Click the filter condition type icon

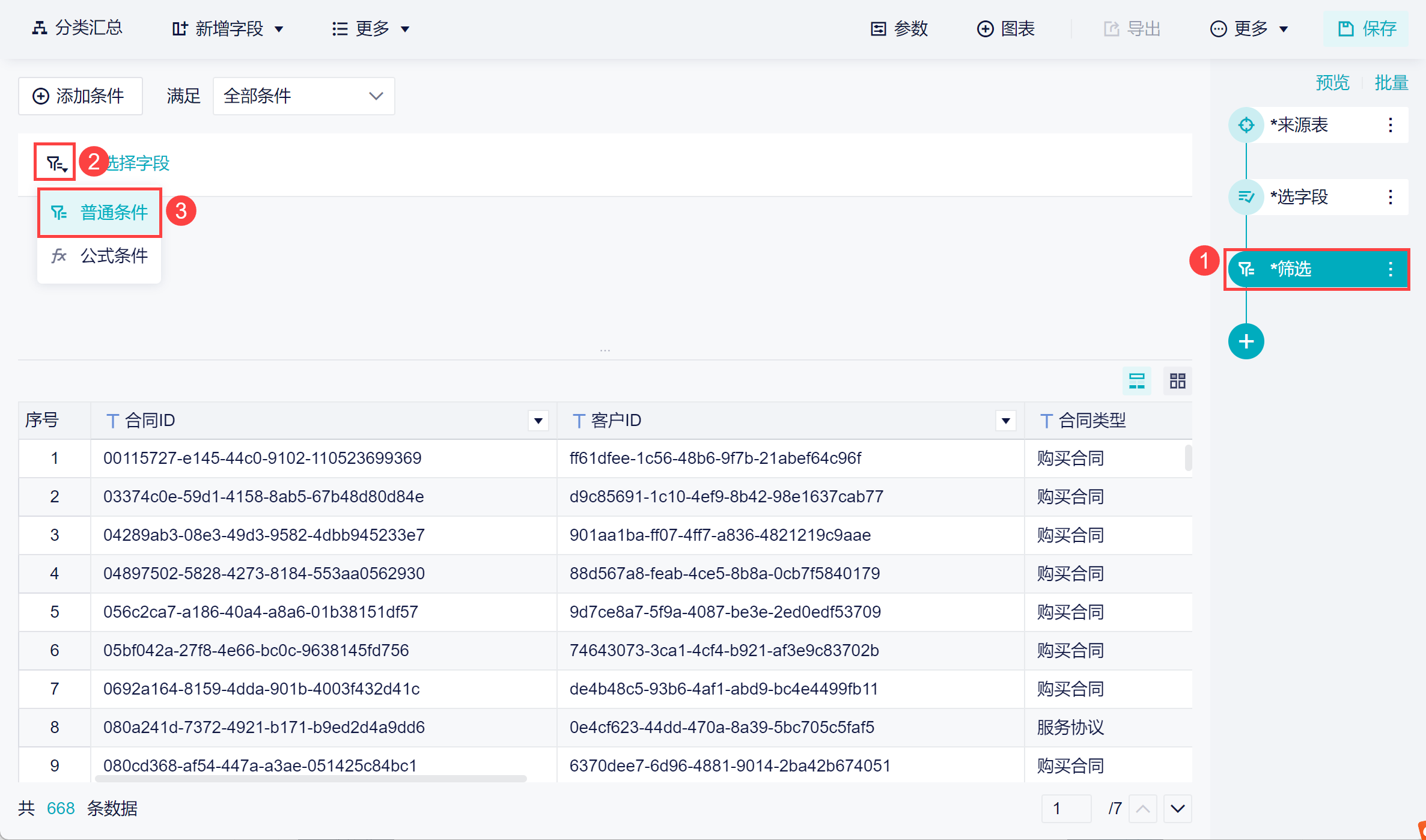(56, 162)
